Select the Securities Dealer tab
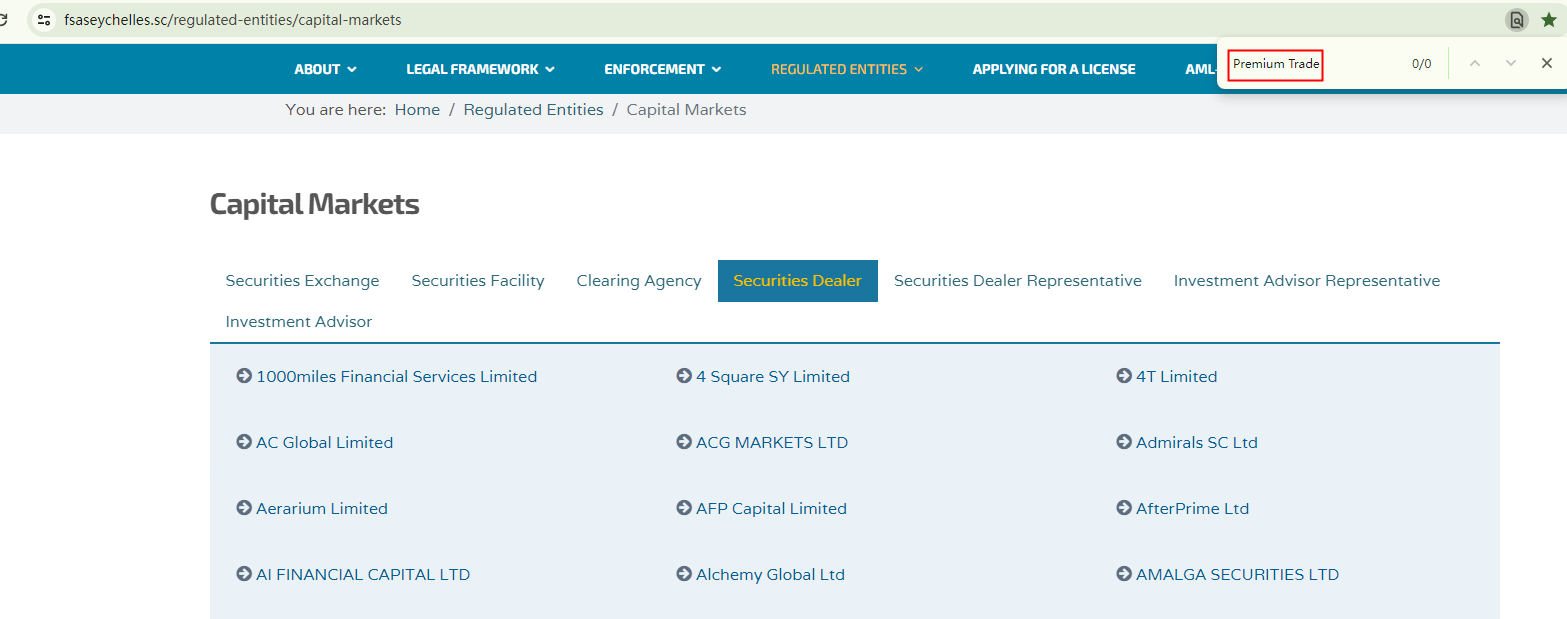This screenshot has height=619, width=1567. (797, 281)
